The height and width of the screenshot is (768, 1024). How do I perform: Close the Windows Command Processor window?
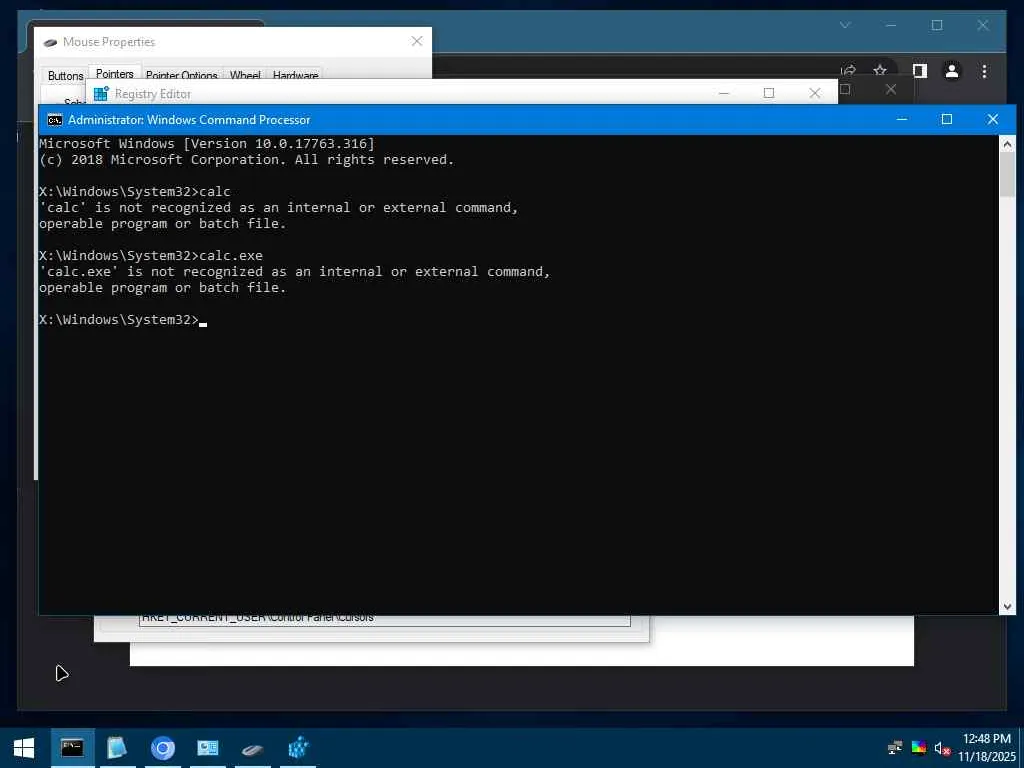tap(993, 119)
